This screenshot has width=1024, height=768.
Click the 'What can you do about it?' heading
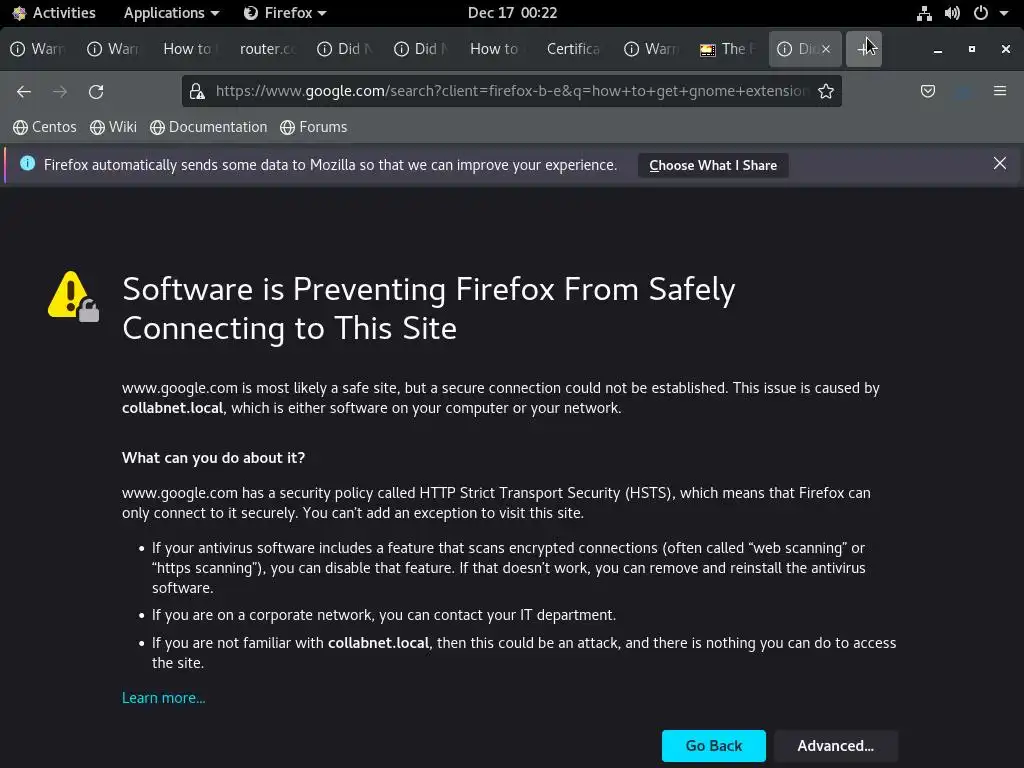pos(214,458)
